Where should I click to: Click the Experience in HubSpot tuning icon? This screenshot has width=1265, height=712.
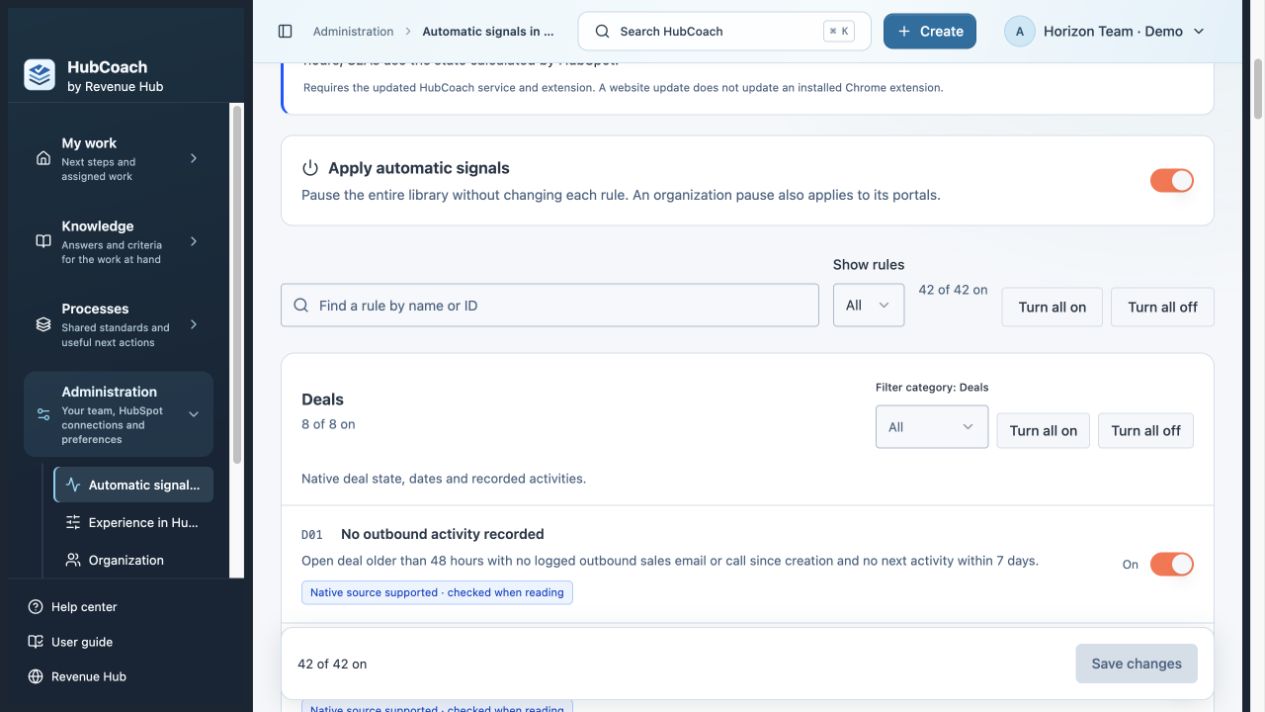(73, 522)
